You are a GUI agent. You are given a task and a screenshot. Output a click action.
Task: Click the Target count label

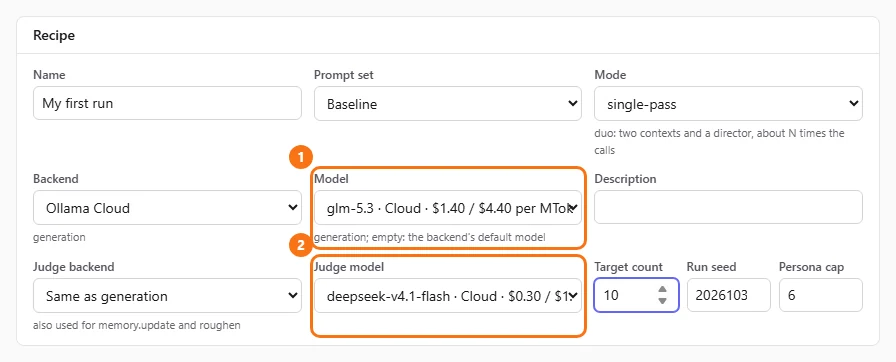pyautogui.click(x=629, y=267)
